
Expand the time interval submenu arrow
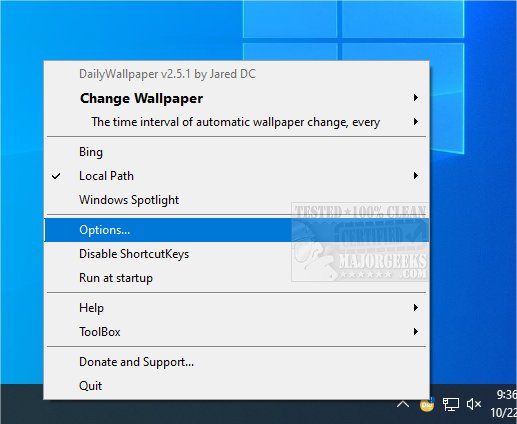tap(415, 122)
